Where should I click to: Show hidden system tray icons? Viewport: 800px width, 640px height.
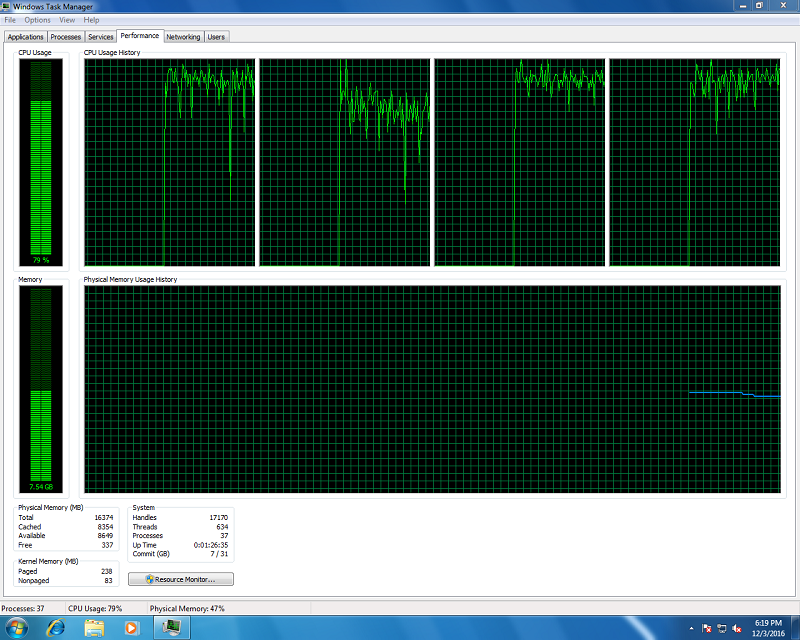pyautogui.click(x=691, y=628)
